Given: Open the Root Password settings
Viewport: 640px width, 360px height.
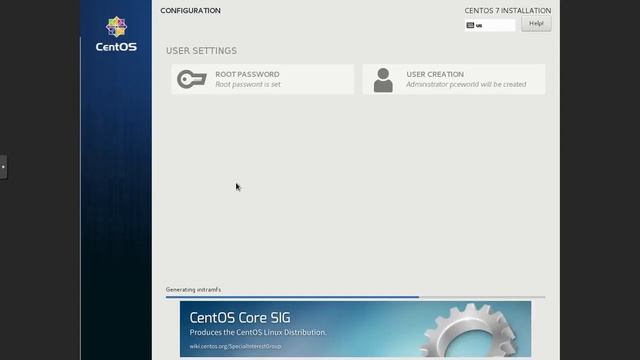Looking at the screenshot, I should pyautogui.click(x=262, y=79).
